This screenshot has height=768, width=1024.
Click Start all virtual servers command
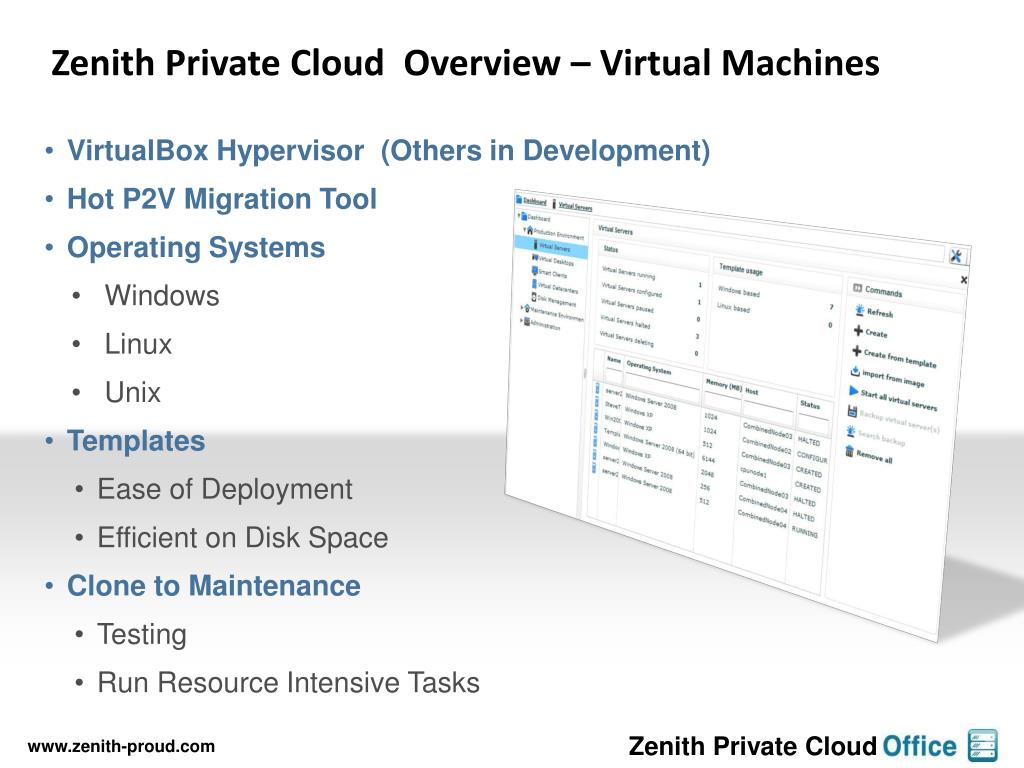(899, 399)
